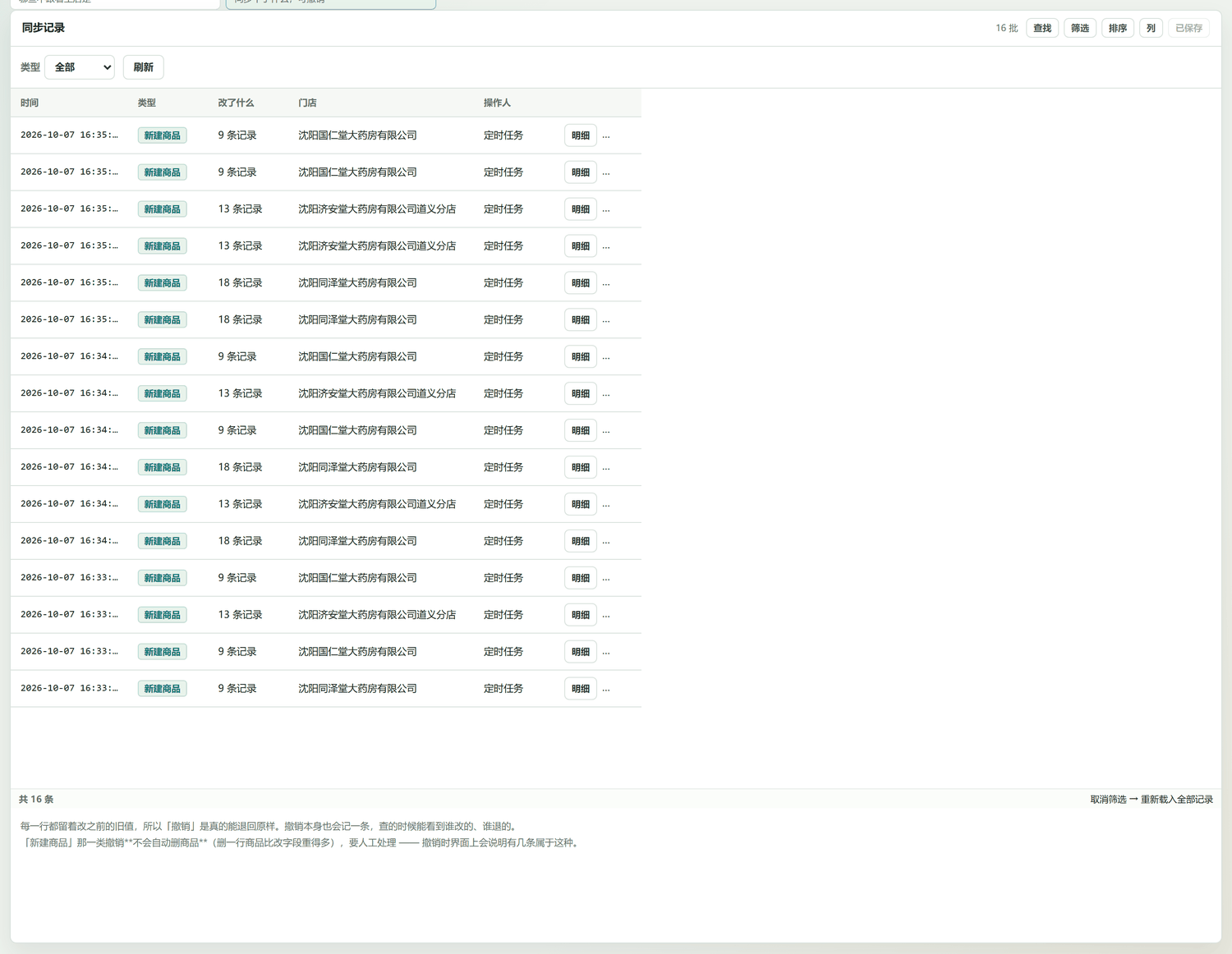
Task: Click the 操作人 column header
Action: 497,103
